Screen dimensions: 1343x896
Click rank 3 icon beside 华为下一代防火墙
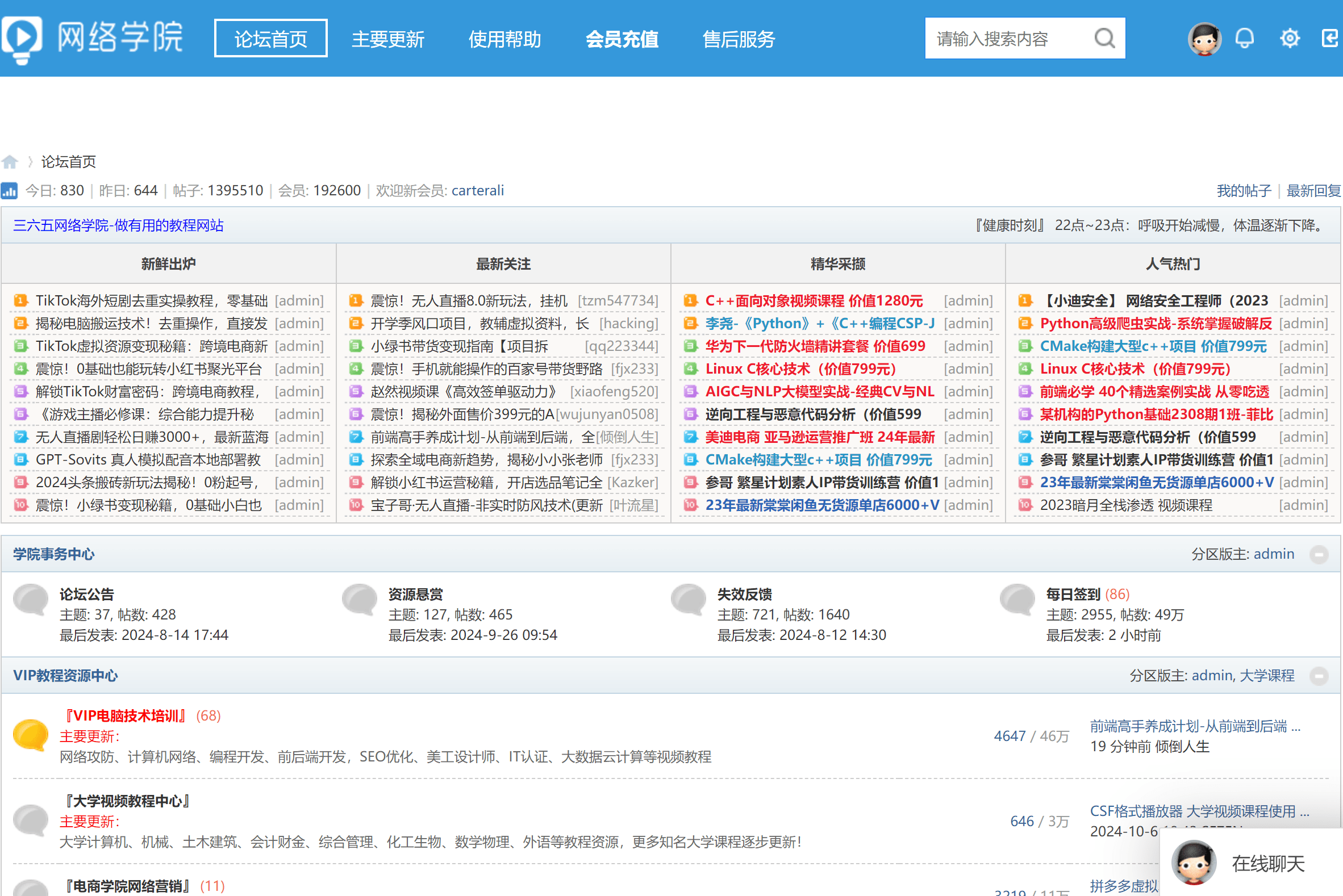pyautogui.click(x=690, y=346)
